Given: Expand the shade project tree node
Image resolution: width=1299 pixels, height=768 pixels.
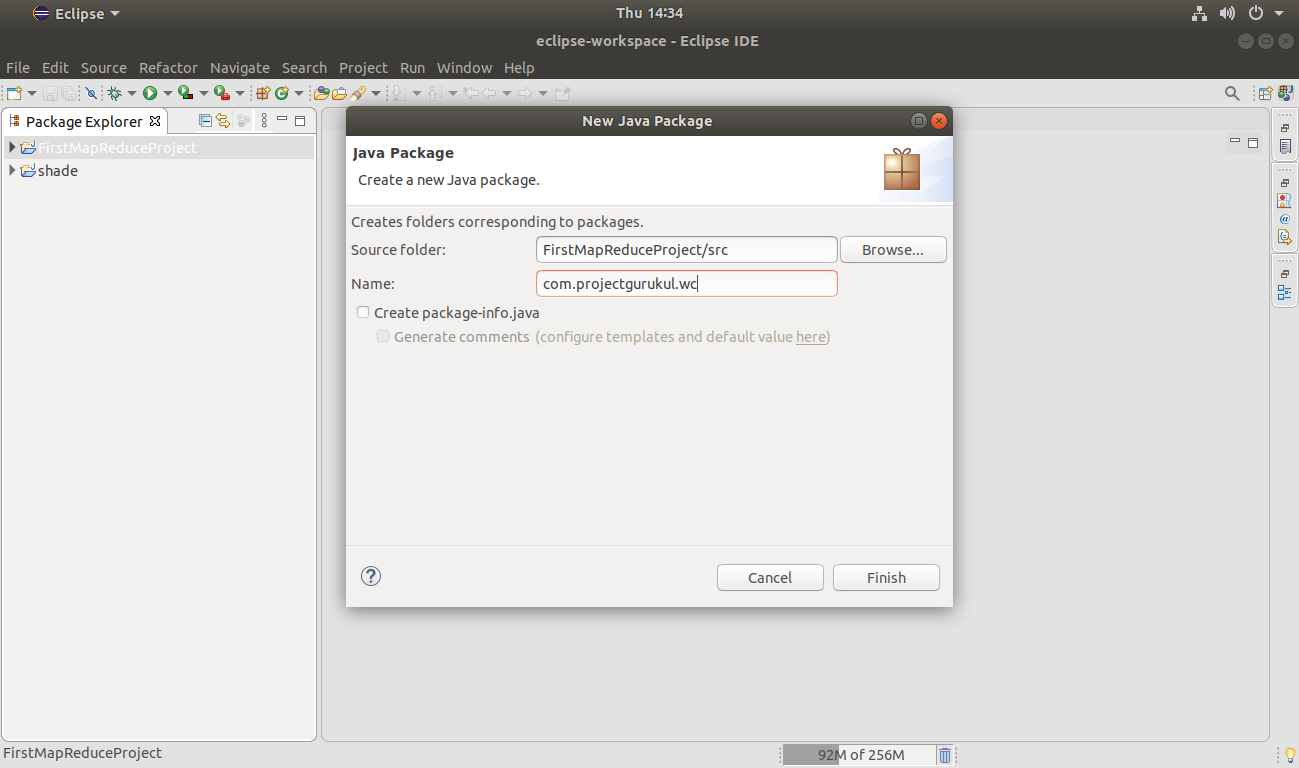Looking at the screenshot, I should [12, 170].
